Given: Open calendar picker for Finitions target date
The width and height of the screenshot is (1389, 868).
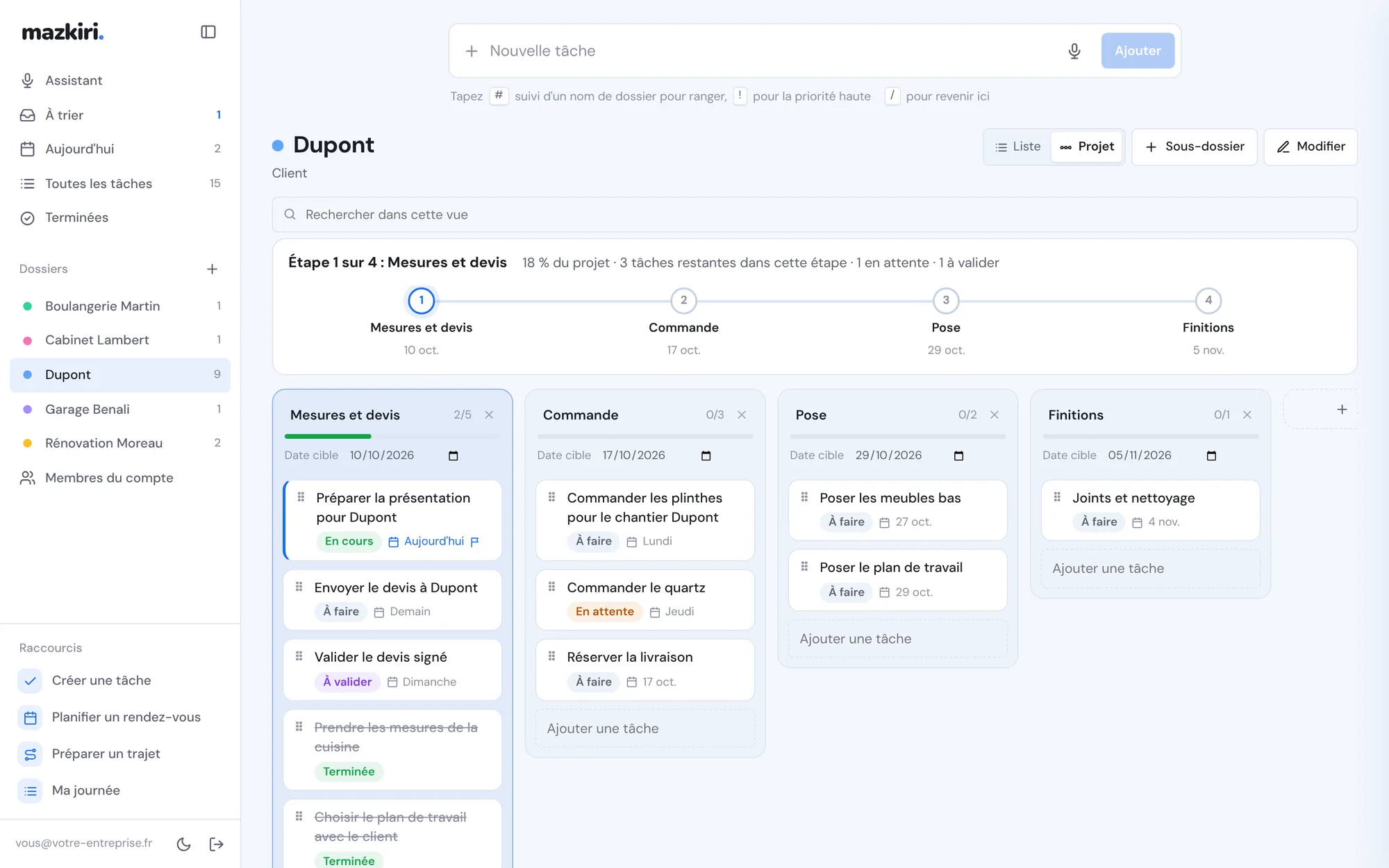Looking at the screenshot, I should pos(1212,456).
